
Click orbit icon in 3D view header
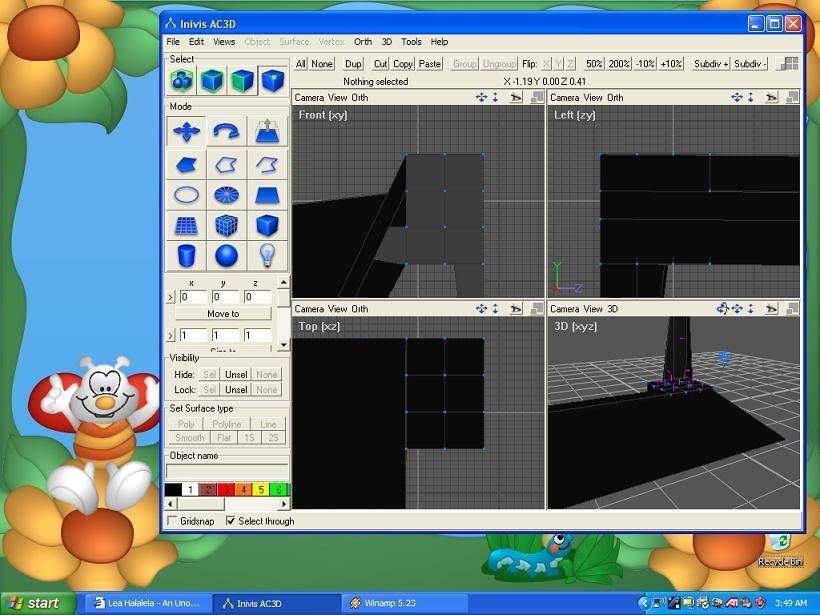(x=723, y=309)
